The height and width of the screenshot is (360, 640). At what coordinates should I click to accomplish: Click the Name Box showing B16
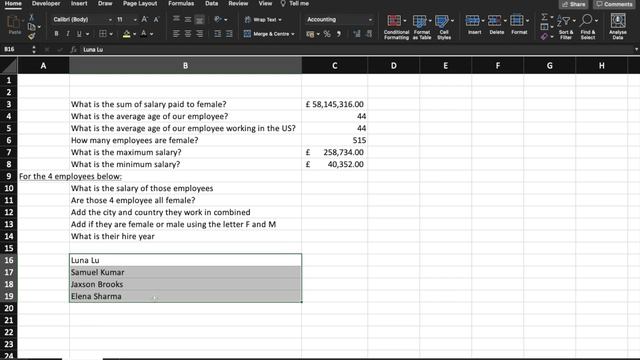(x=16, y=49)
